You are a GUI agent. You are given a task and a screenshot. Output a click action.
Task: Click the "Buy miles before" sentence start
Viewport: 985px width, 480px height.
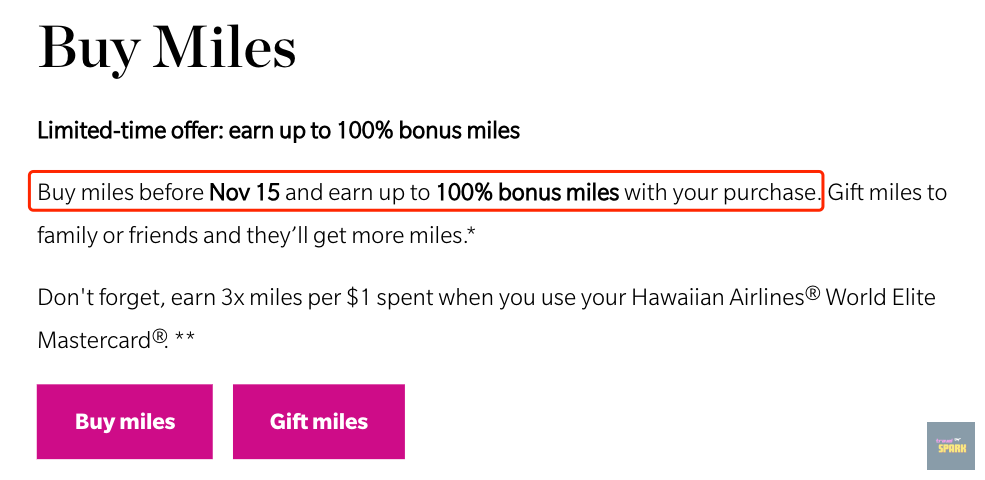click(120, 192)
